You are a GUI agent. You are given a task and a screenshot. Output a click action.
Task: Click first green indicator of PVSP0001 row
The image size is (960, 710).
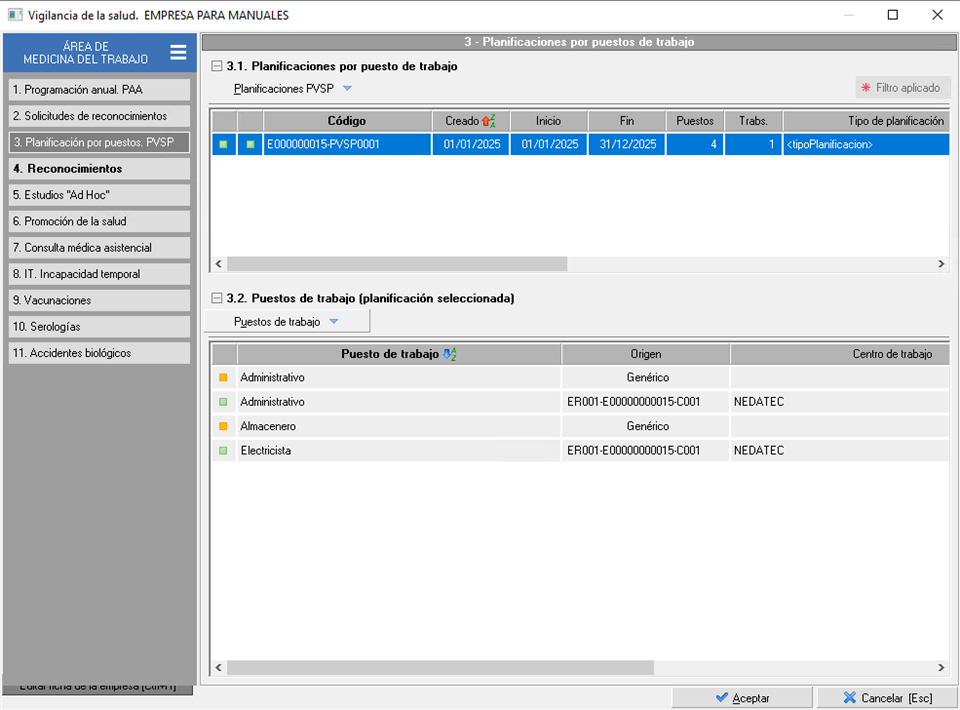pyautogui.click(x=223, y=145)
